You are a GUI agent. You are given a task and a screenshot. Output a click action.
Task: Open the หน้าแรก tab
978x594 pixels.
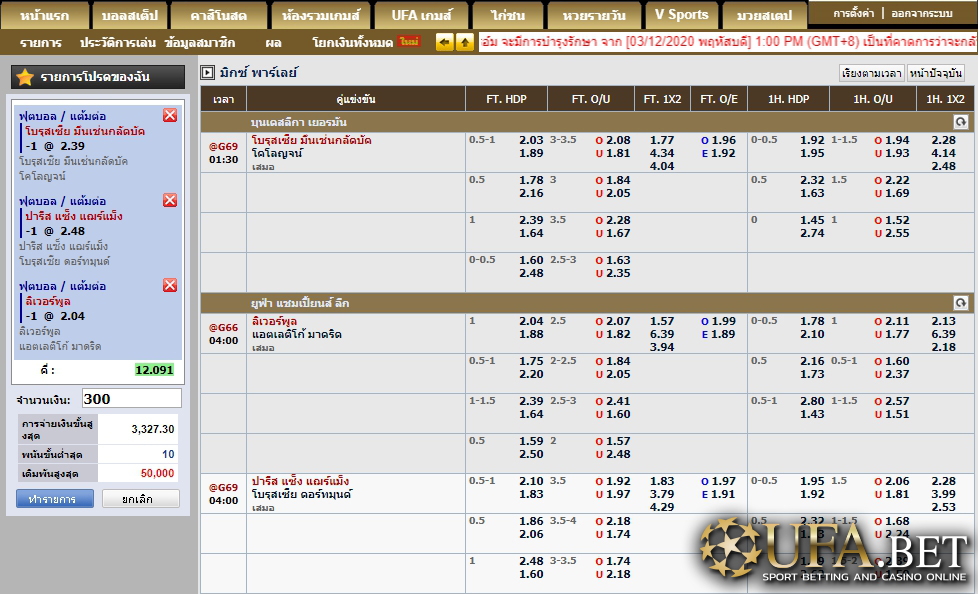[44, 15]
